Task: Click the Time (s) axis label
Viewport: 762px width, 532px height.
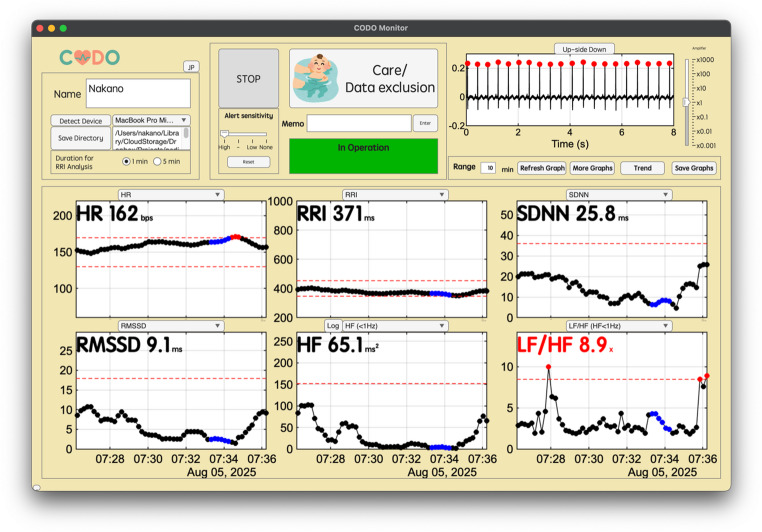Action: [570, 144]
